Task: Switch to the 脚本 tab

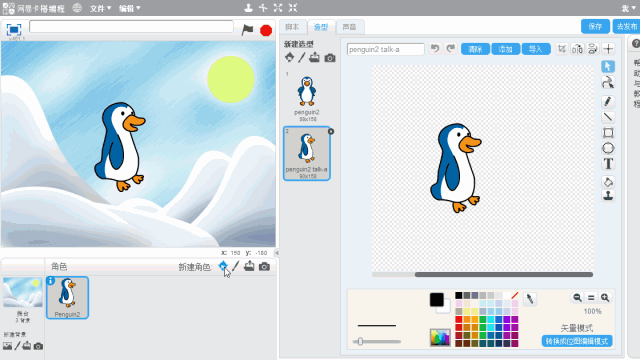Action: pyautogui.click(x=292, y=27)
